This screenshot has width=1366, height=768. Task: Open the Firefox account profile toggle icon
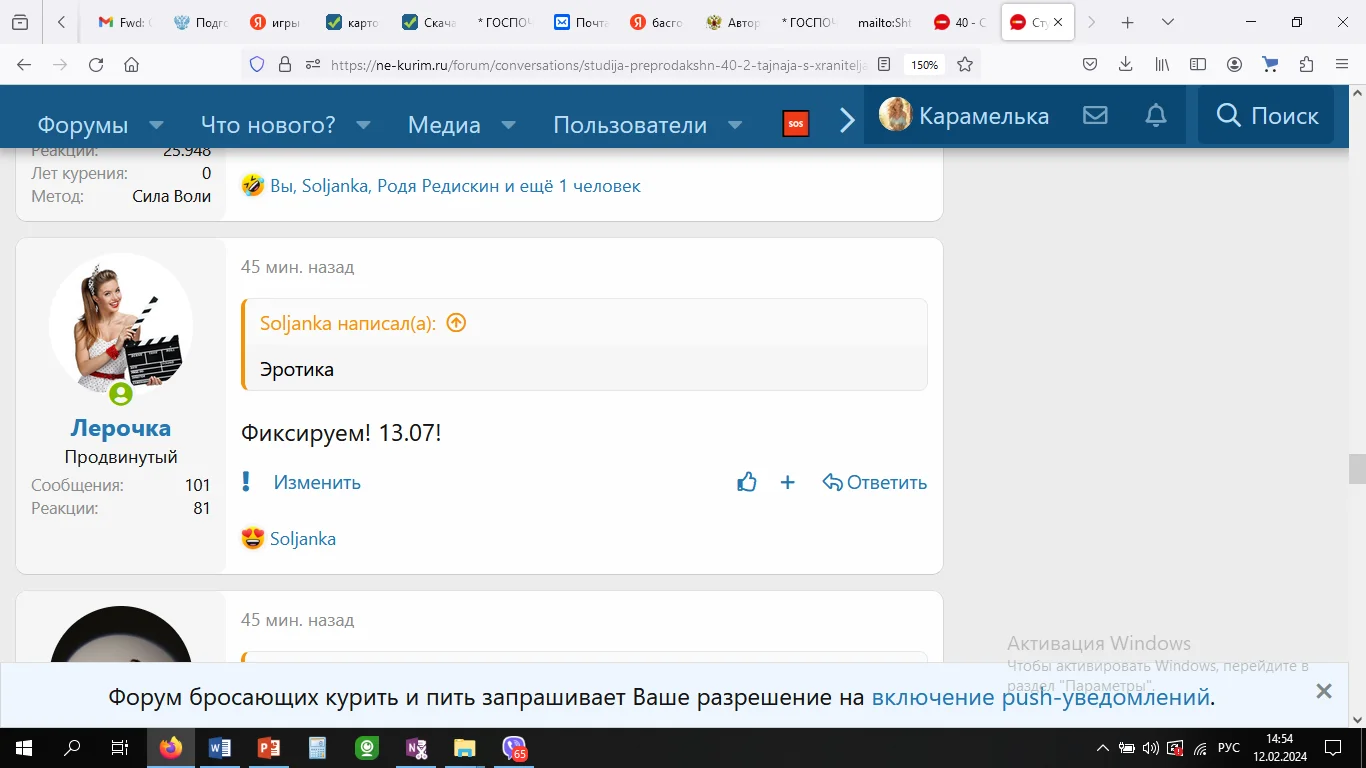[x=1234, y=64]
